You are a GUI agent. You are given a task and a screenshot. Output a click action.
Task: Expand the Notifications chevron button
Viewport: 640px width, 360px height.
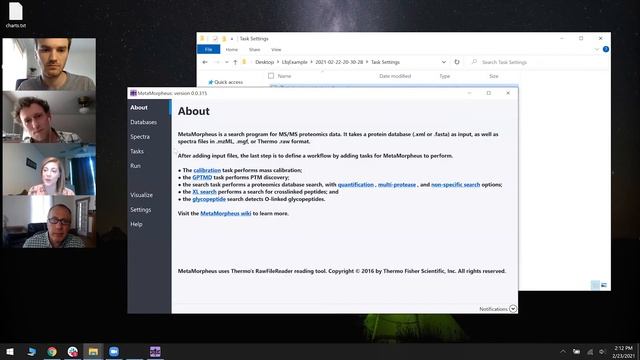(513, 309)
